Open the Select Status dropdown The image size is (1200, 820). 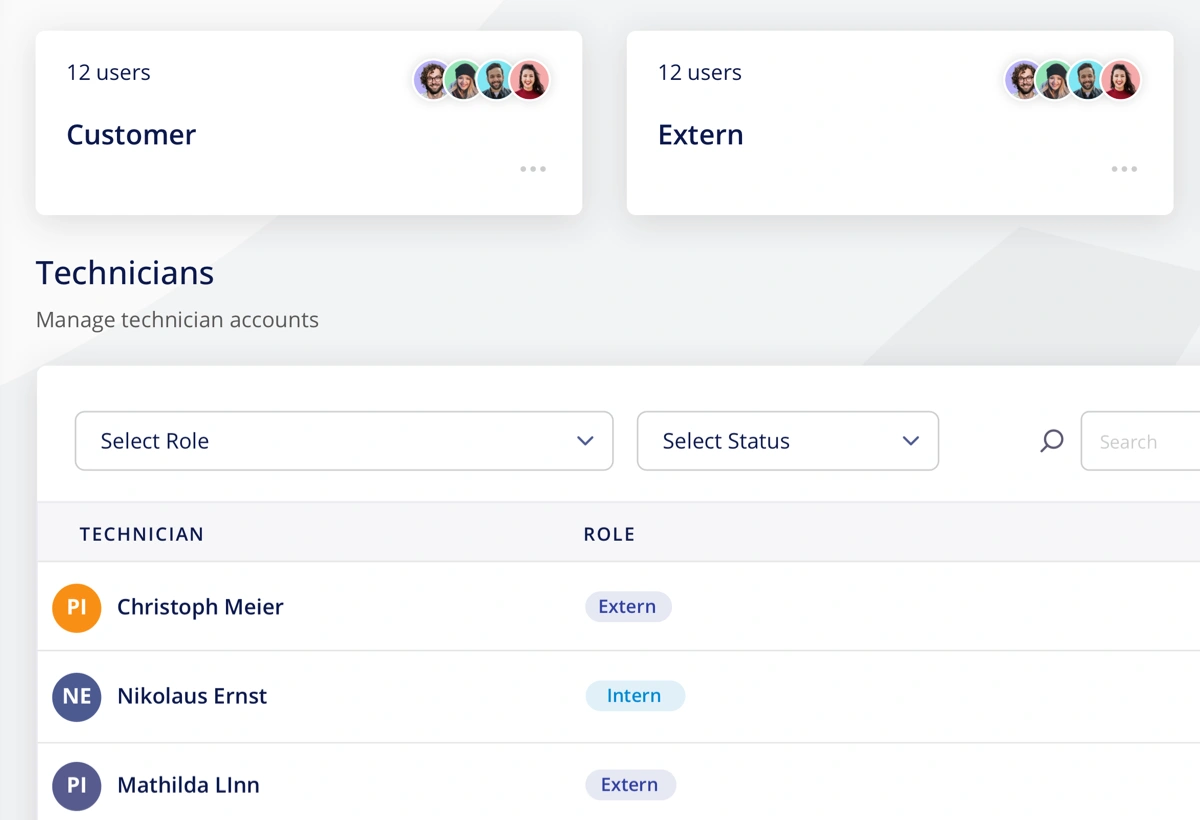[788, 441]
